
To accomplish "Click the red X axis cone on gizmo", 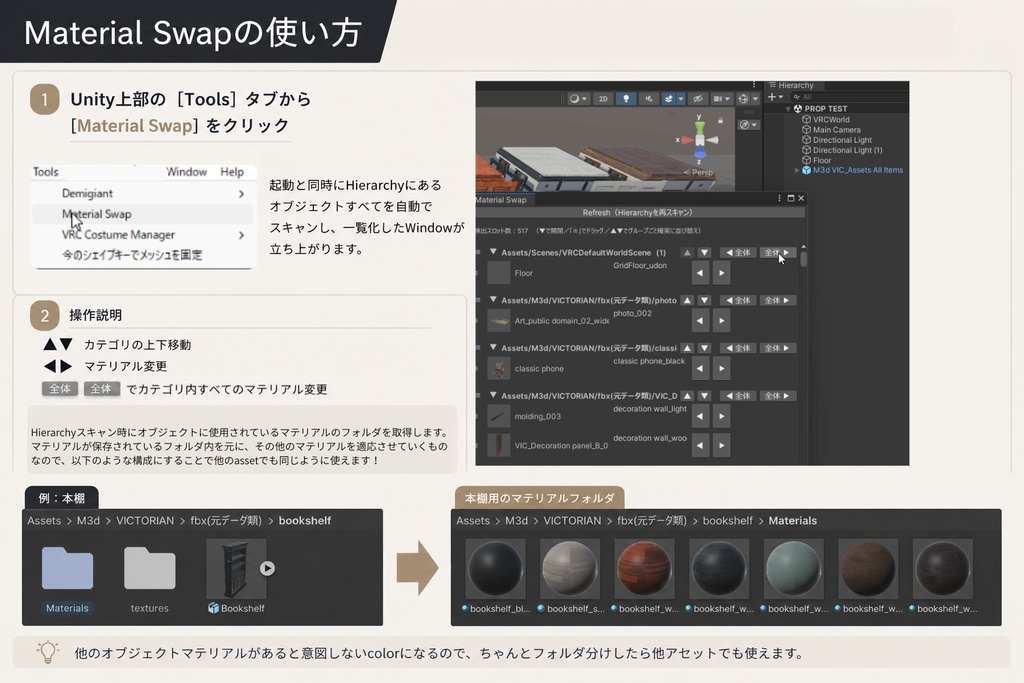I will [686, 140].
